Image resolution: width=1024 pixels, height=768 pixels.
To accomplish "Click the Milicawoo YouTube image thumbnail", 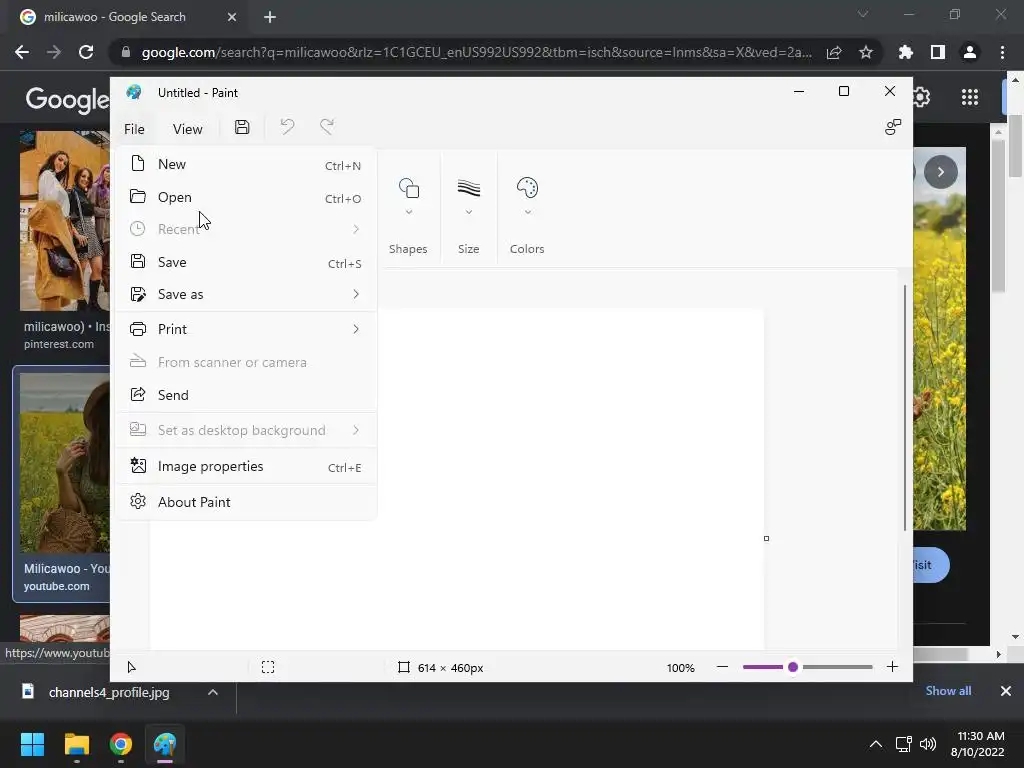I will click(65, 462).
